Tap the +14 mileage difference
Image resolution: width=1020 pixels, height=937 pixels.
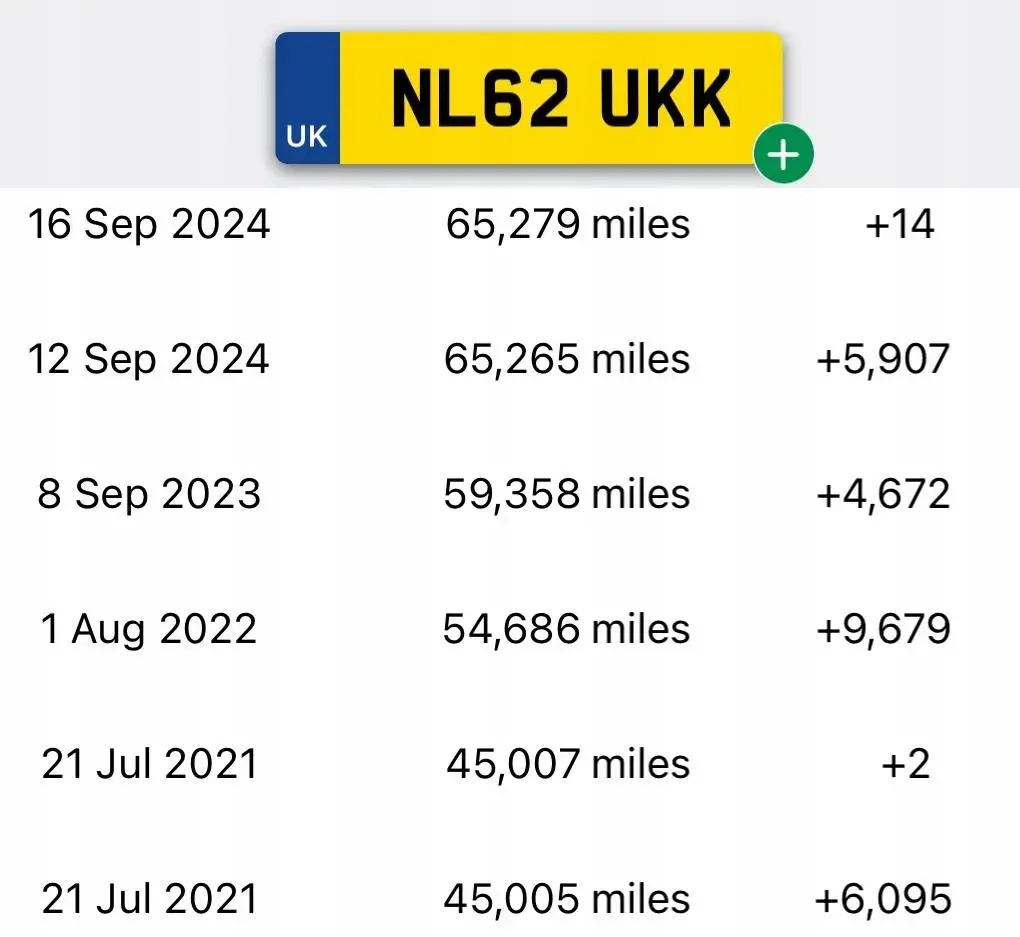[x=899, y=224]
